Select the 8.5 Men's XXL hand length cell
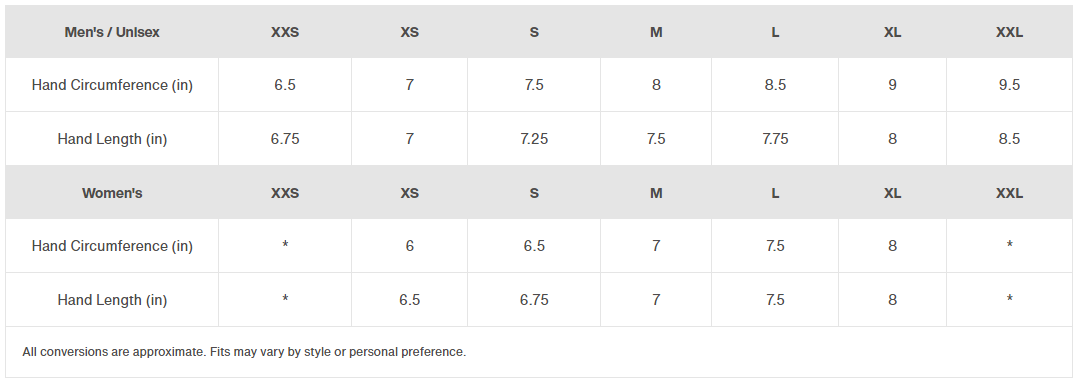 [x=1009, y=139]
